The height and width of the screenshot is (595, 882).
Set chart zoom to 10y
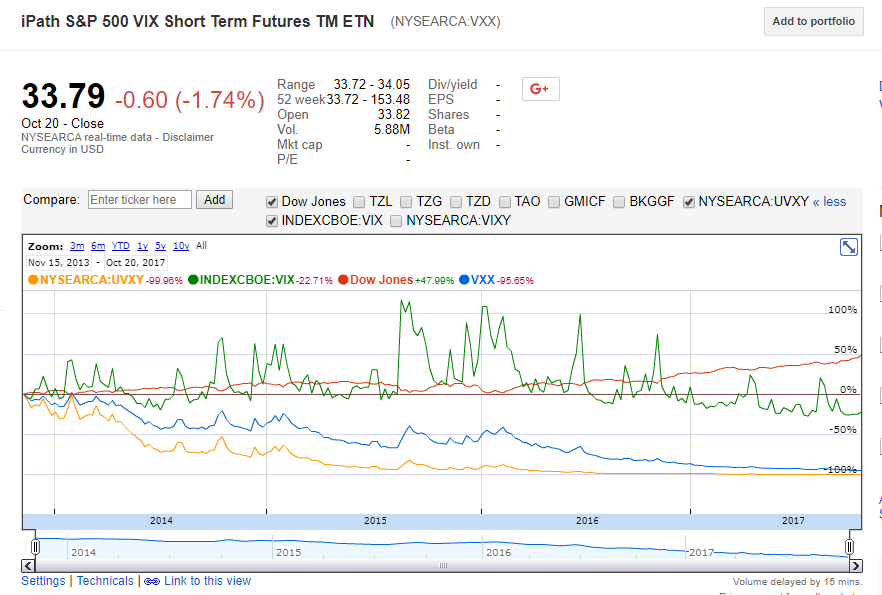181,246
